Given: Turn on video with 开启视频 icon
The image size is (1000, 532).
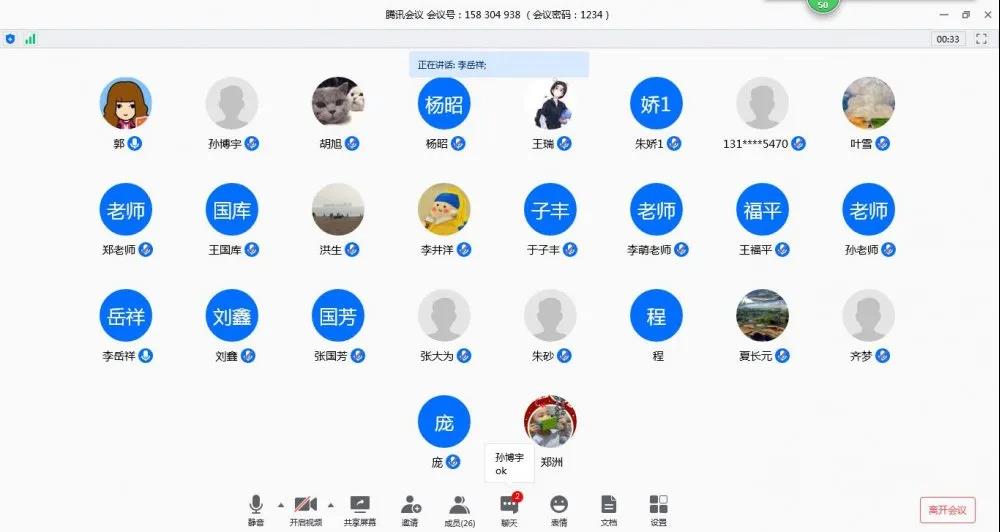Looking at the screenshot, I should pos(307,506).
